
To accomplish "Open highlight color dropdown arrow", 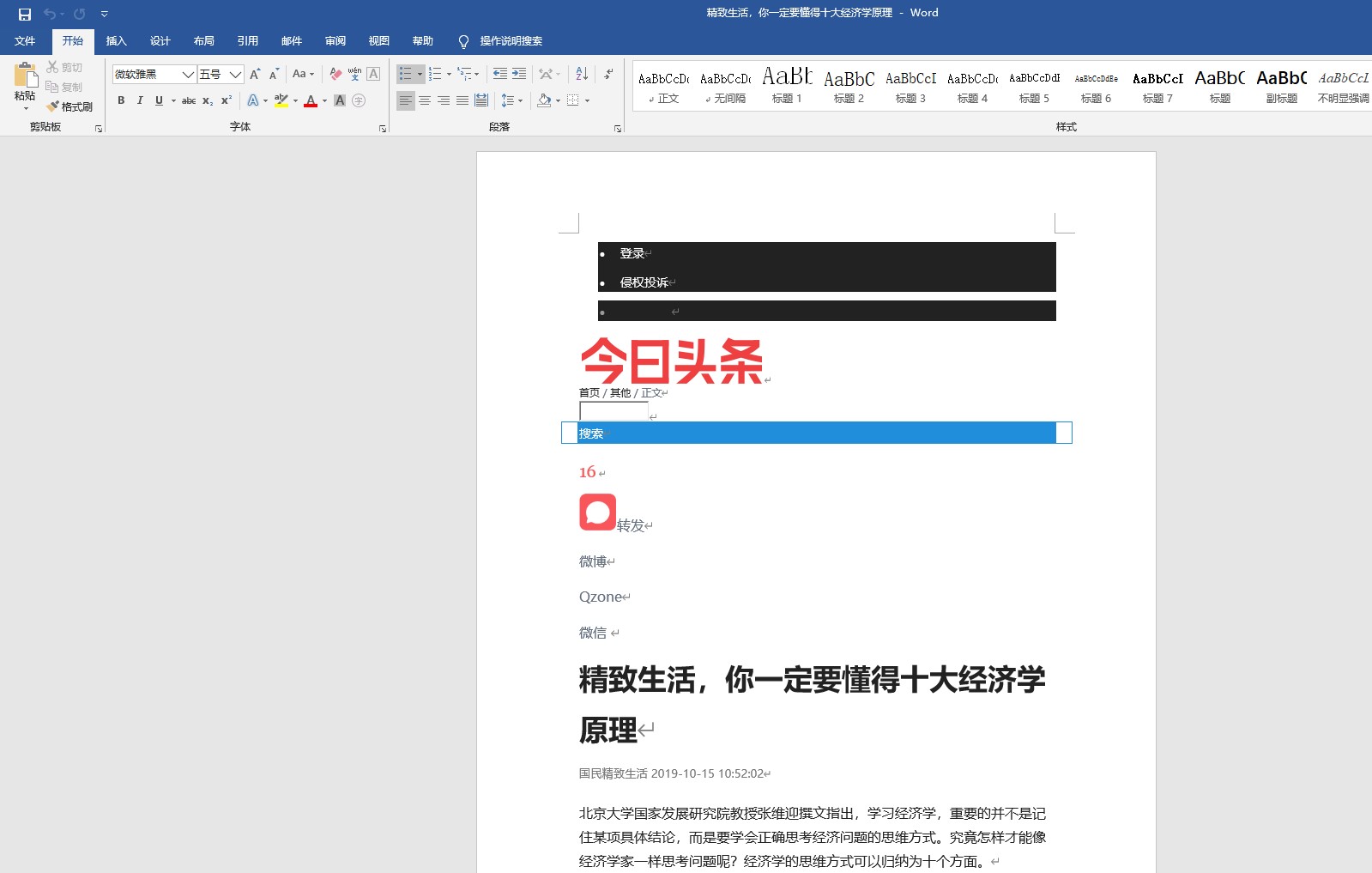I will point(296,100).
